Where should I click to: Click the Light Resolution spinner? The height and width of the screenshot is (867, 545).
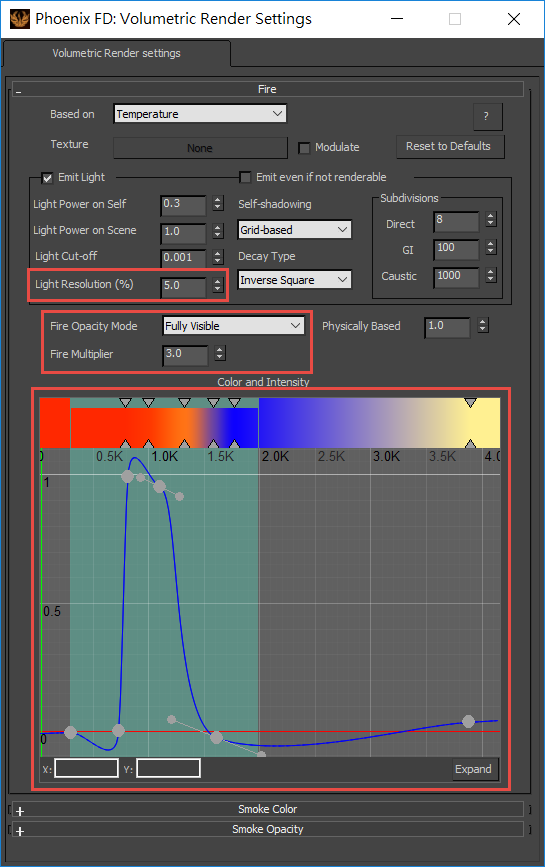pyautogui.click(x=218, y=285)
